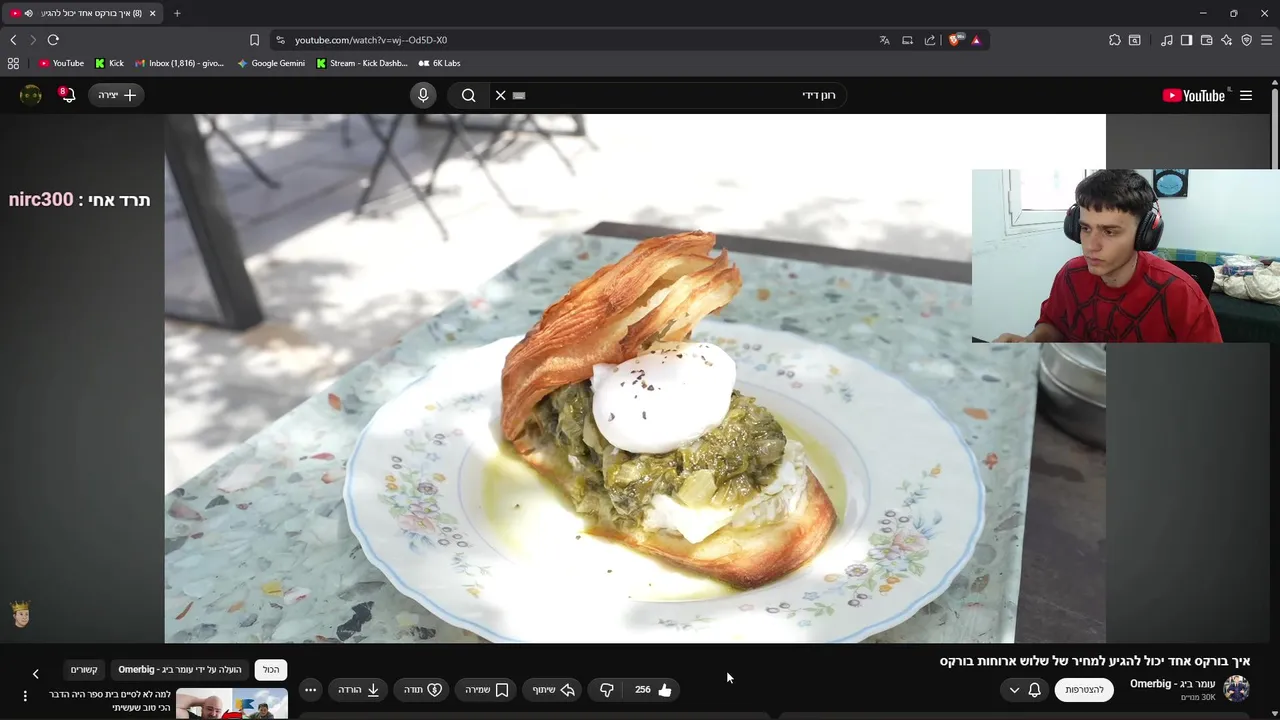
Task: Open the suggested video thumbnail
Action: pos(232,704)
